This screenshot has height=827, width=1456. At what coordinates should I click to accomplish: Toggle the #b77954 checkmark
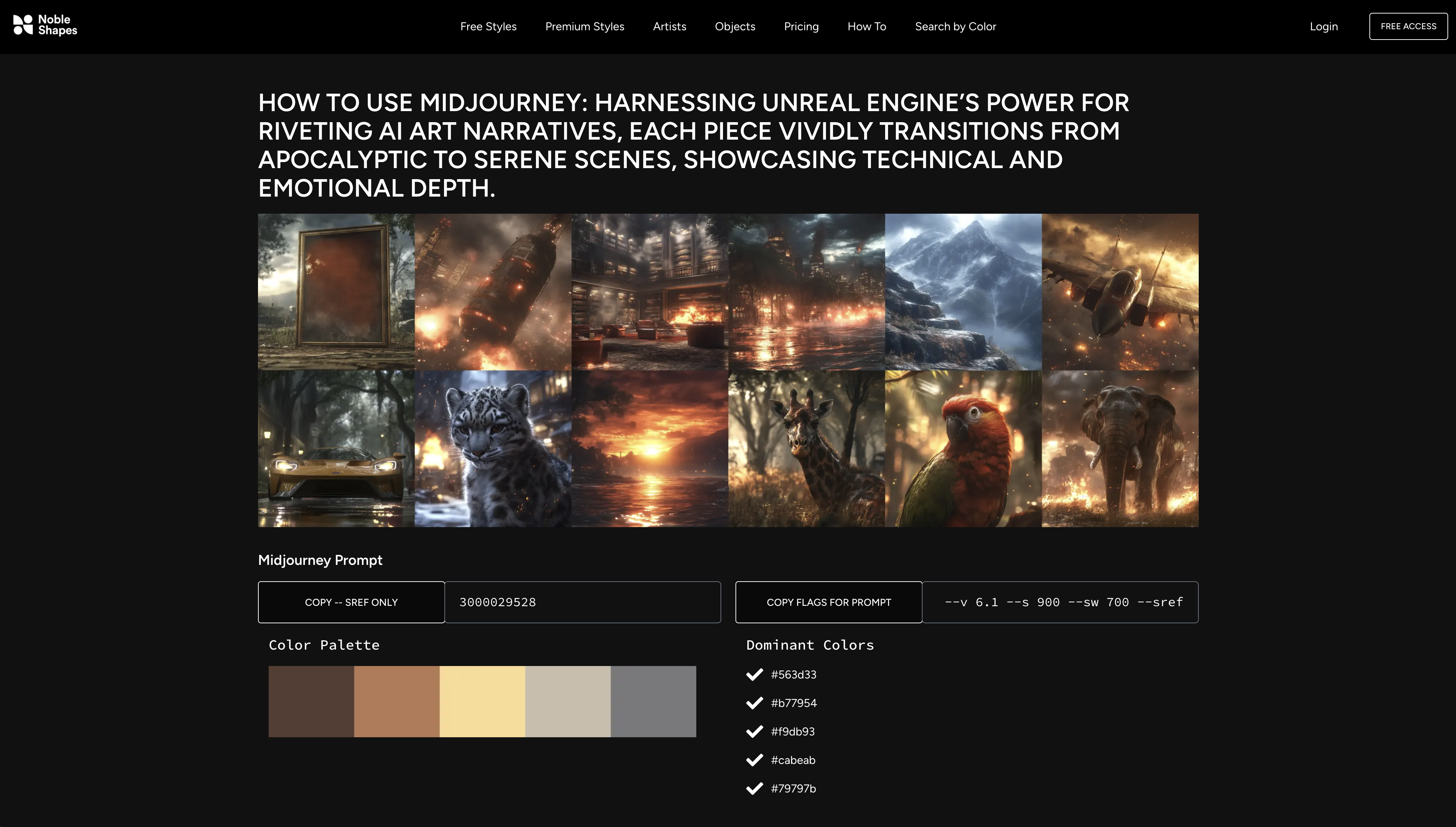[x=754, y=703]
